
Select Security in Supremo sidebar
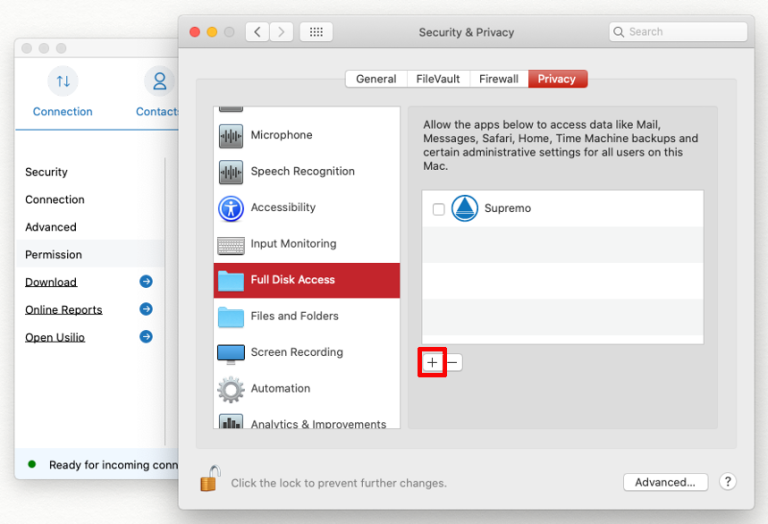point(47,172)
